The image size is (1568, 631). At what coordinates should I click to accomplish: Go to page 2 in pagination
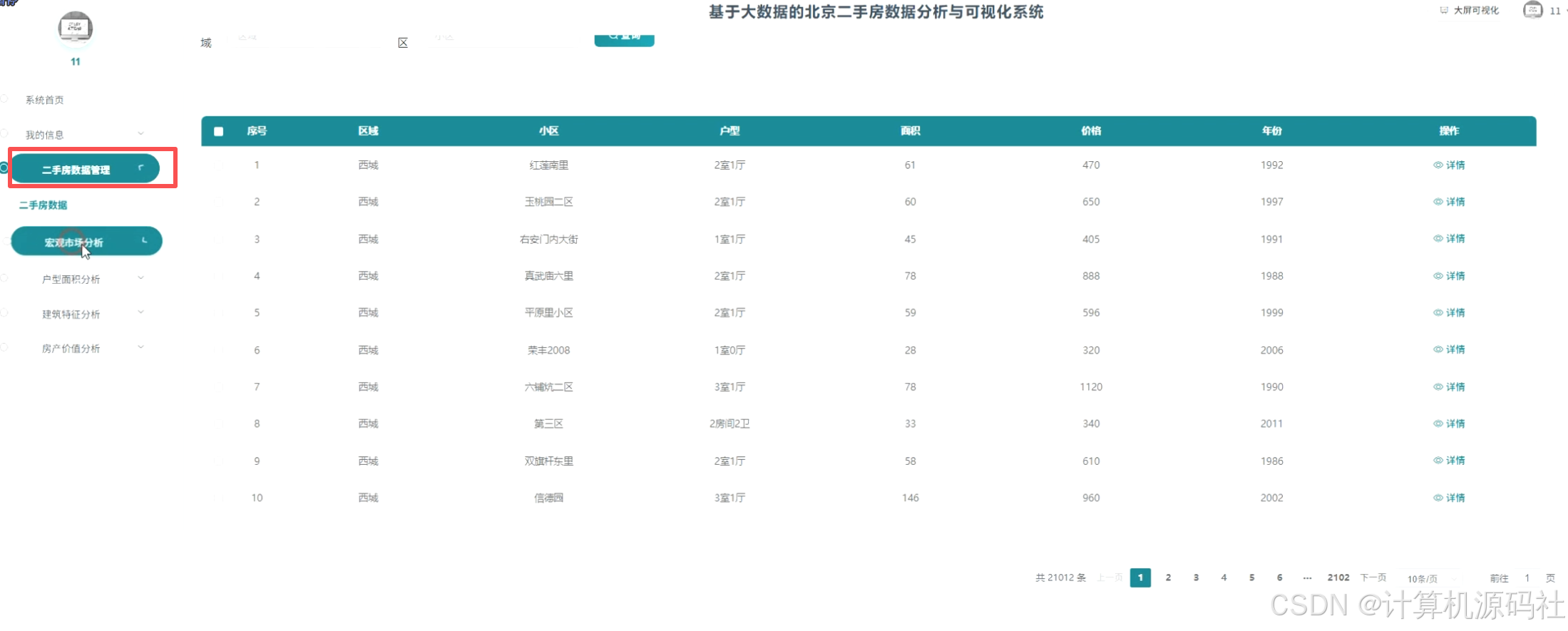(x=1168, y=578)
